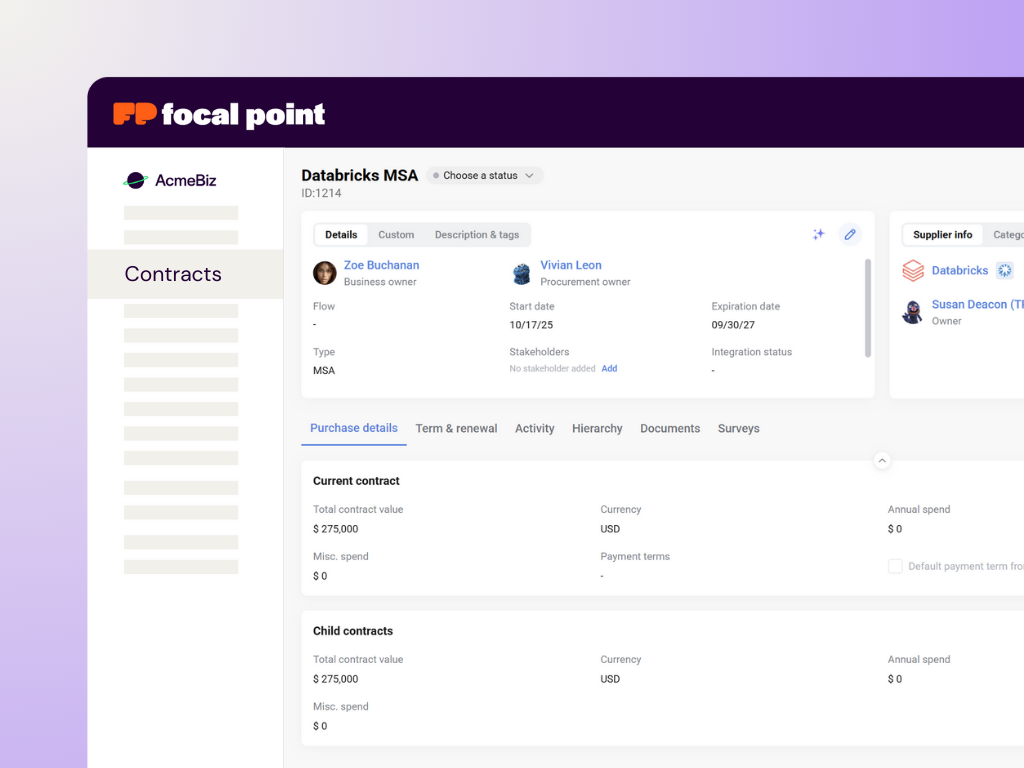Click Zoe Buchanan's avatar
1024x768 pixels.
325,273
